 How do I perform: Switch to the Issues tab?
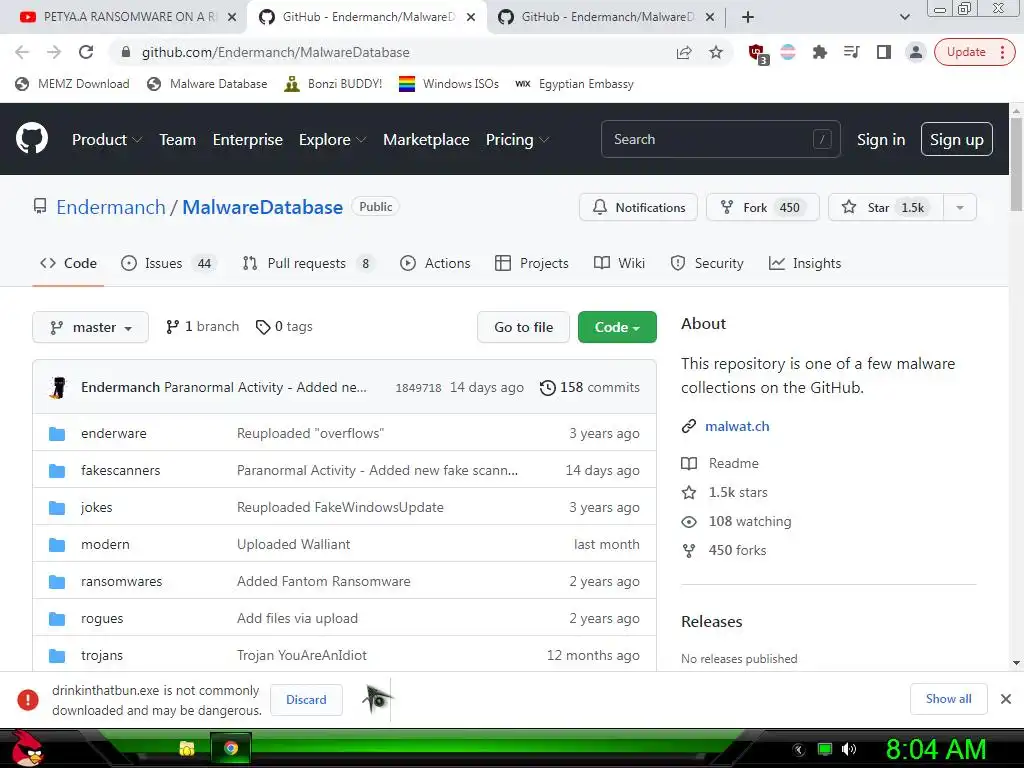tap(168, 263)
